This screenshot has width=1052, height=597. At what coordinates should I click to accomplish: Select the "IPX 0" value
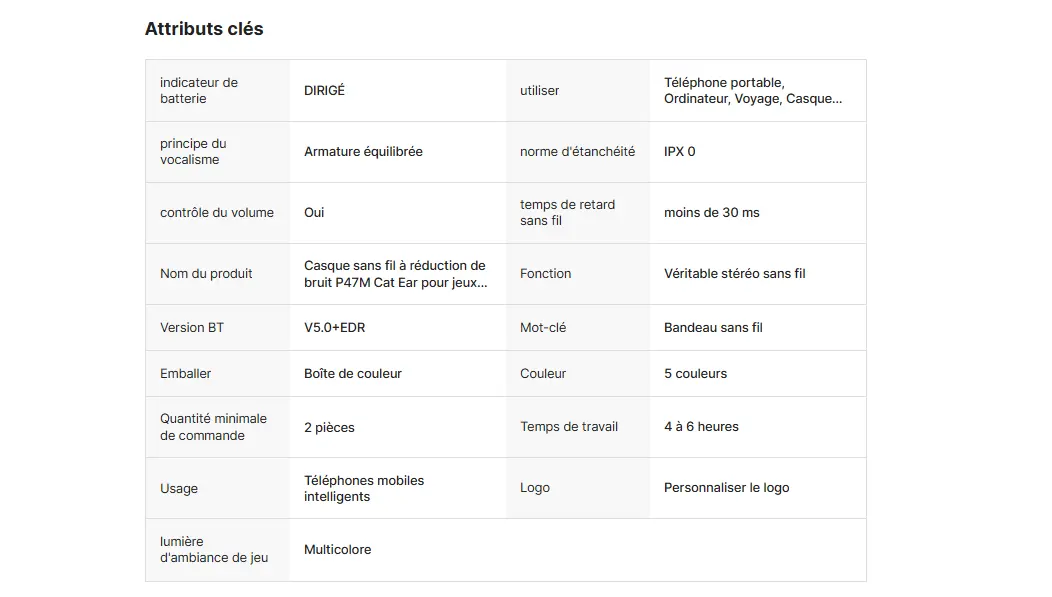(680, 152)
